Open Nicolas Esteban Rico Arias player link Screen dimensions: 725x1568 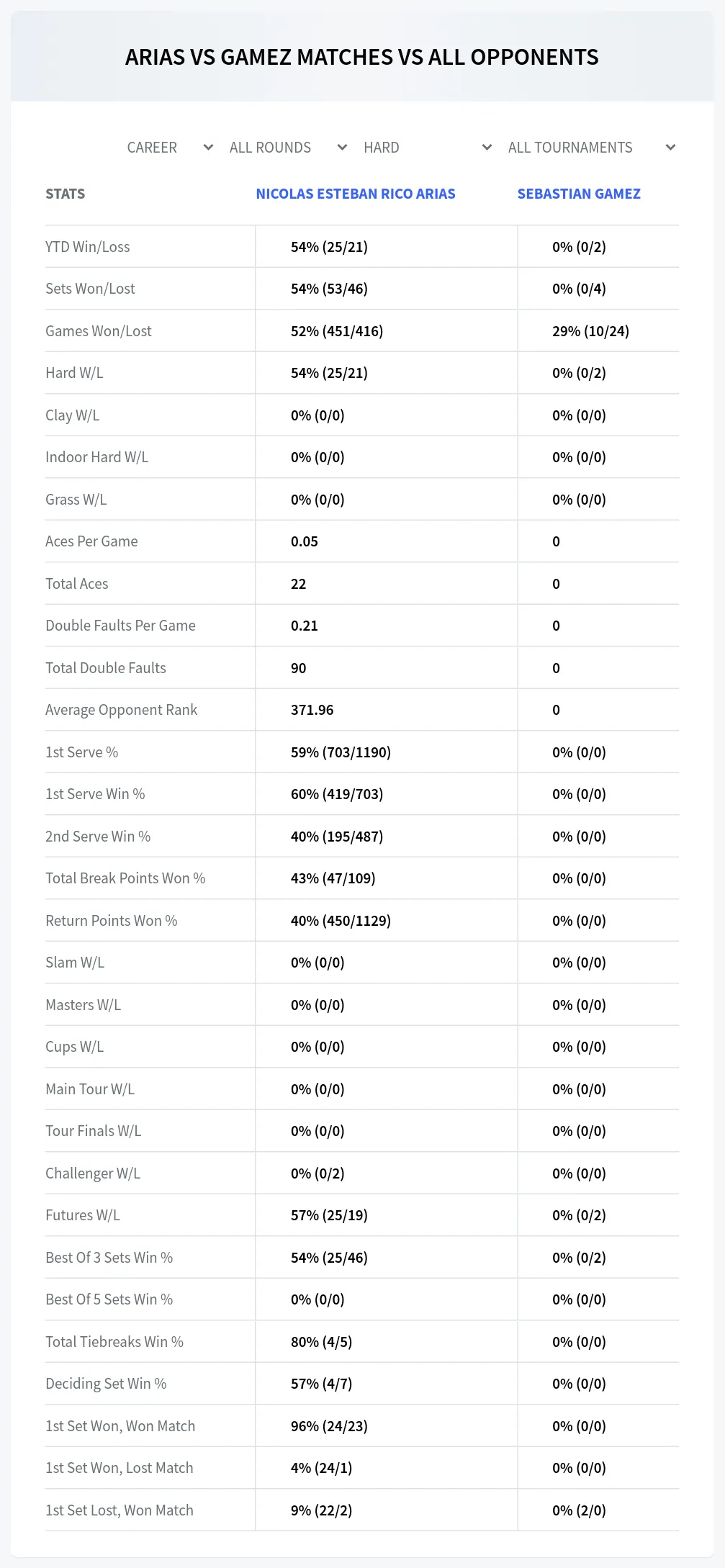tap(356, 194)
